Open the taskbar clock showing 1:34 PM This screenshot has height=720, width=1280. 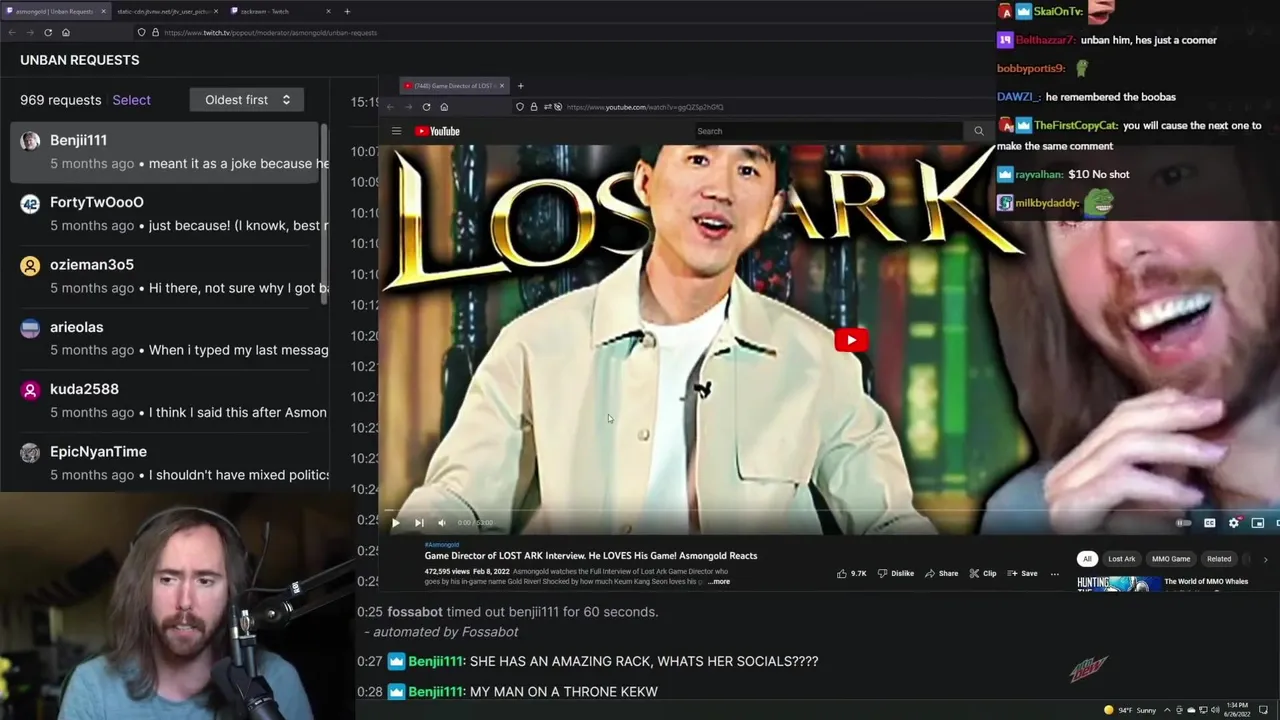1236,710
